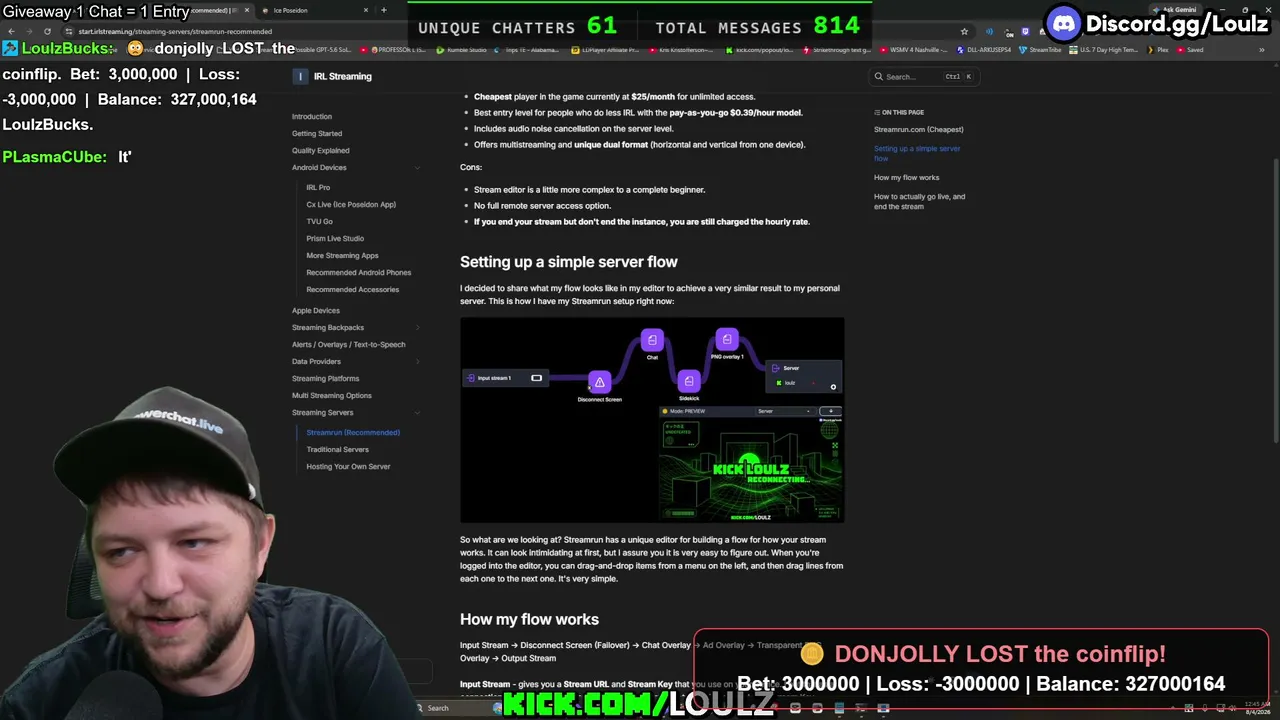Jump to Setting up a simple server flow

tap(917, 153)
